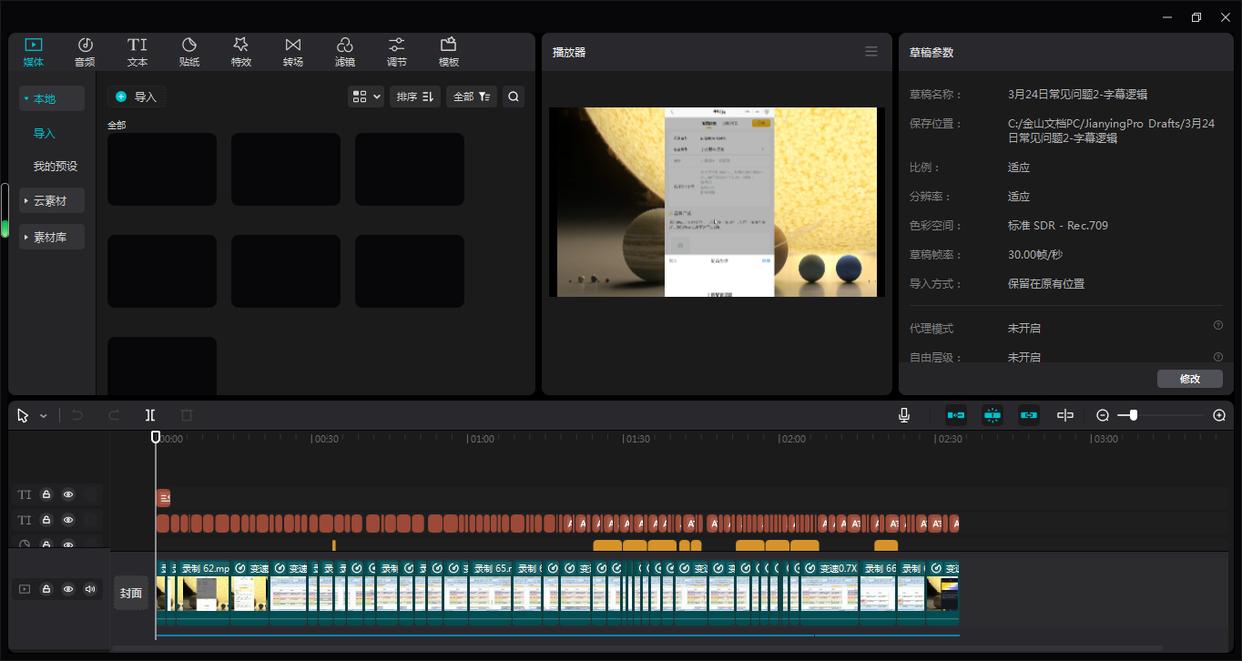Click the main video track type icon

(24, 589)
